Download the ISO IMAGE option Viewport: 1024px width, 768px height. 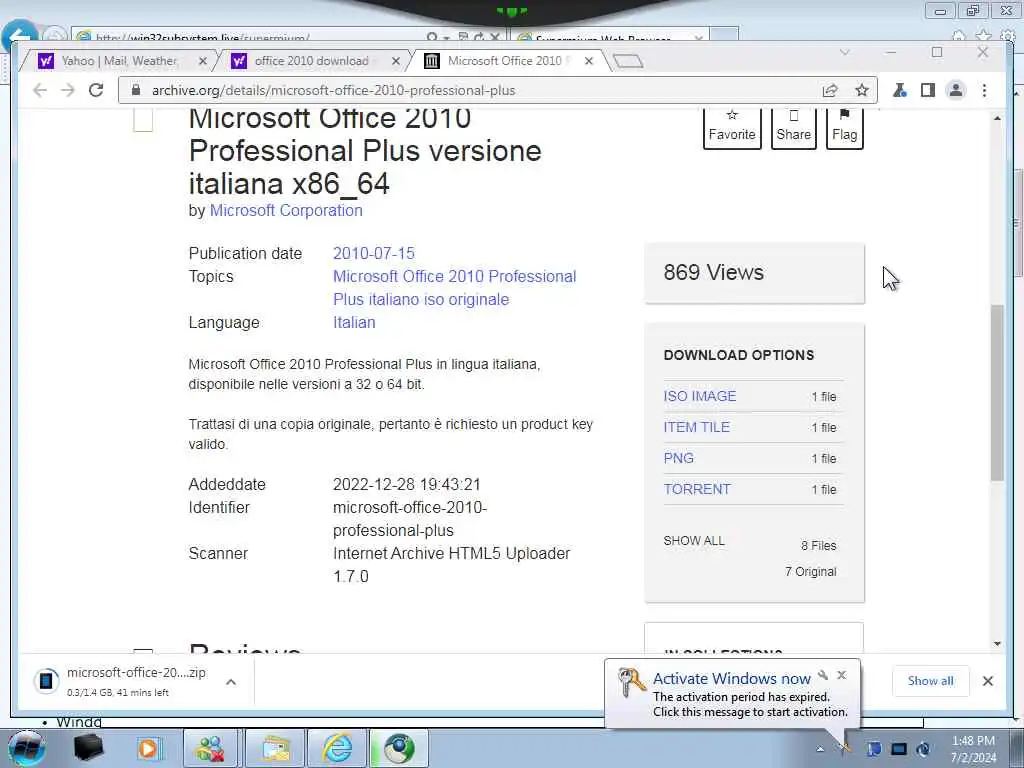coord(699,396)
